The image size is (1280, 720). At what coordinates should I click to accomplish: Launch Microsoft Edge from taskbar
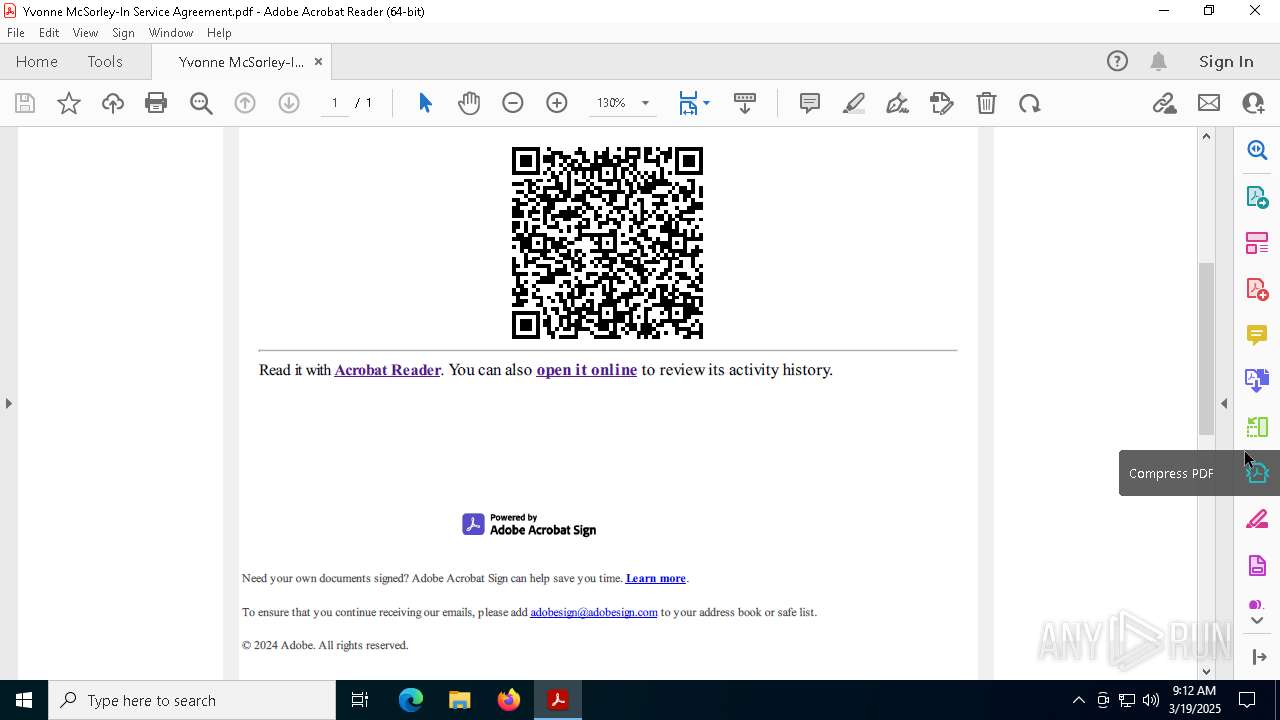(411, 700)
